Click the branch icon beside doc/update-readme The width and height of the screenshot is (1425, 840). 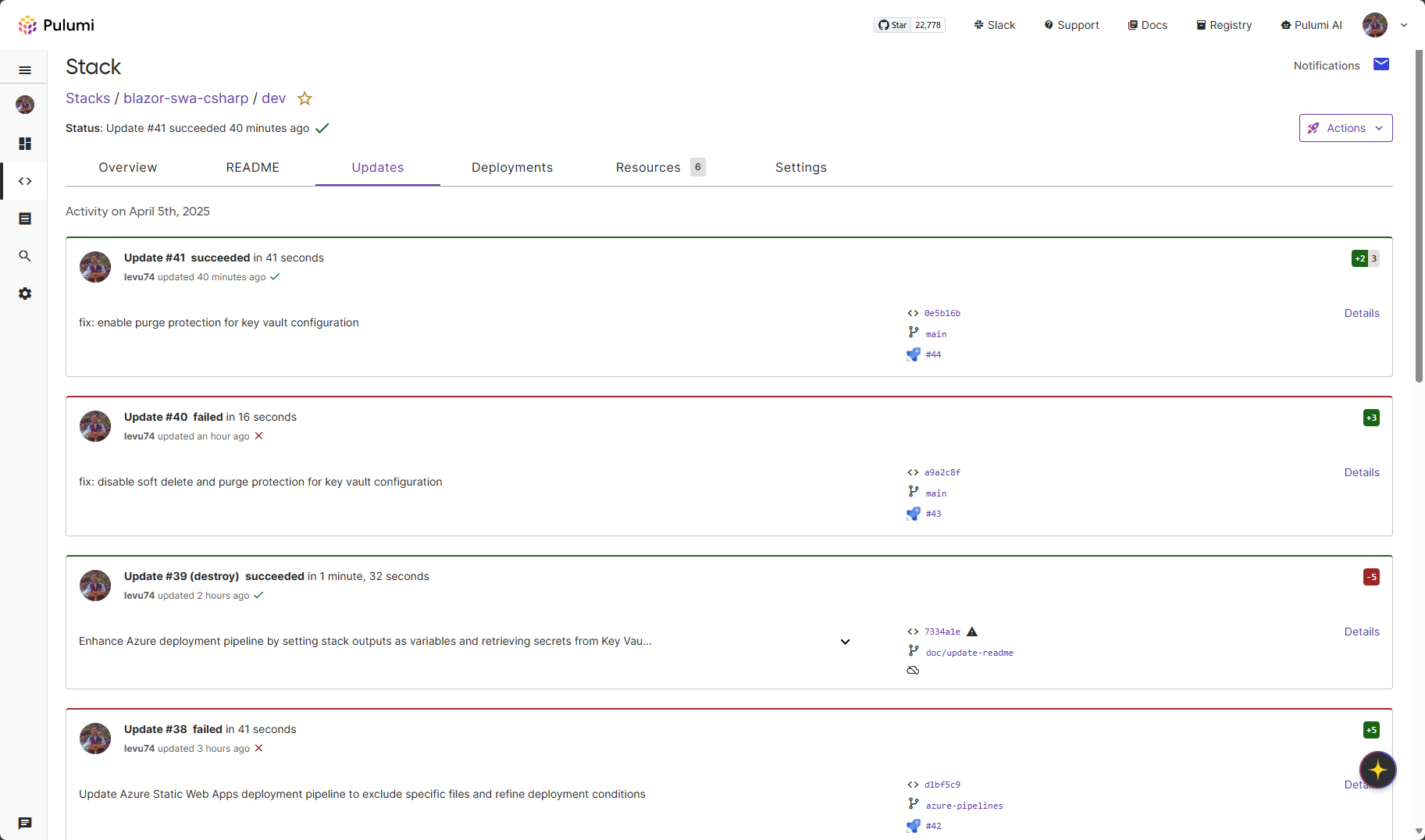coord(913,651)
